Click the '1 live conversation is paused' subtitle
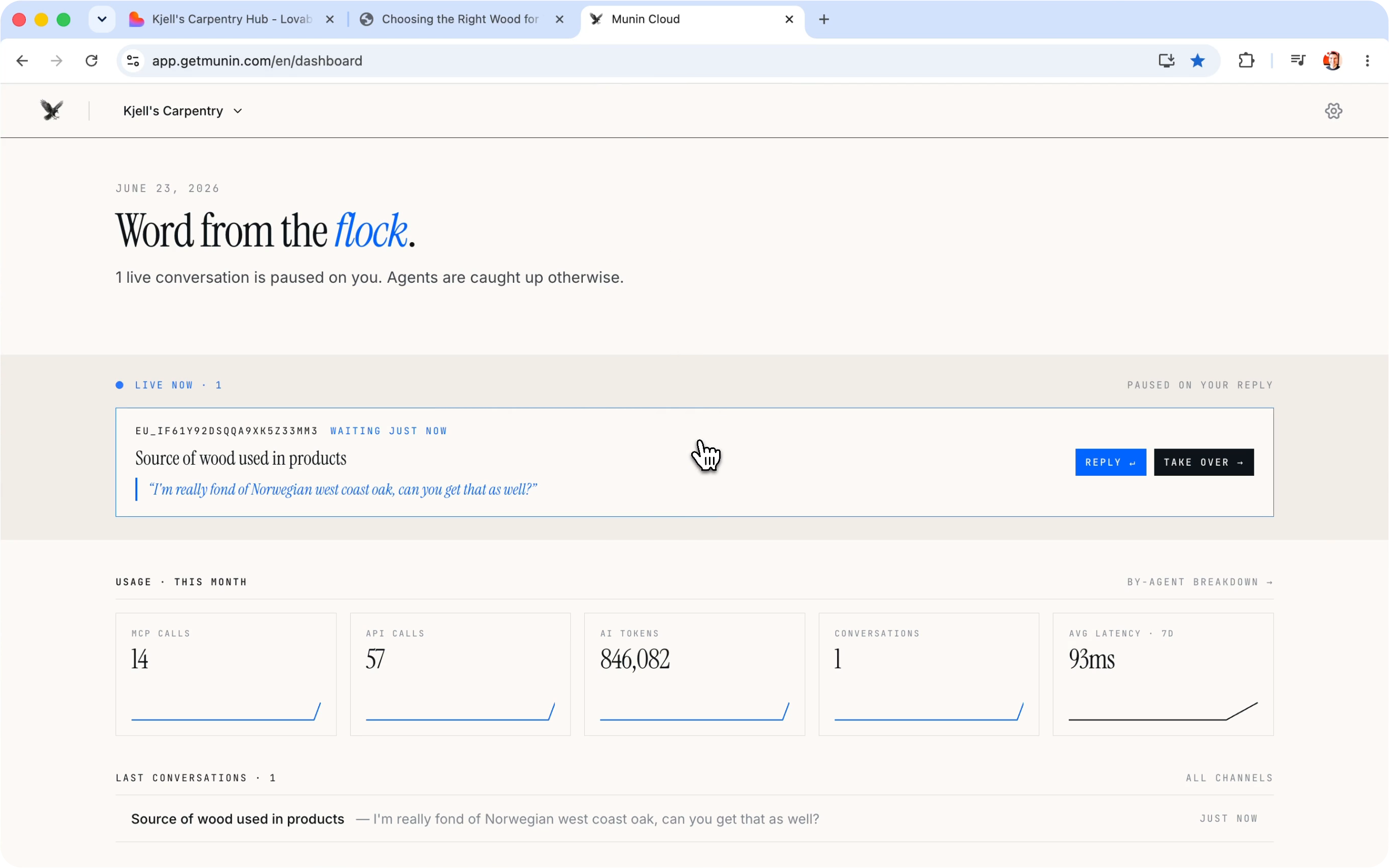 (x=369, y=277)
